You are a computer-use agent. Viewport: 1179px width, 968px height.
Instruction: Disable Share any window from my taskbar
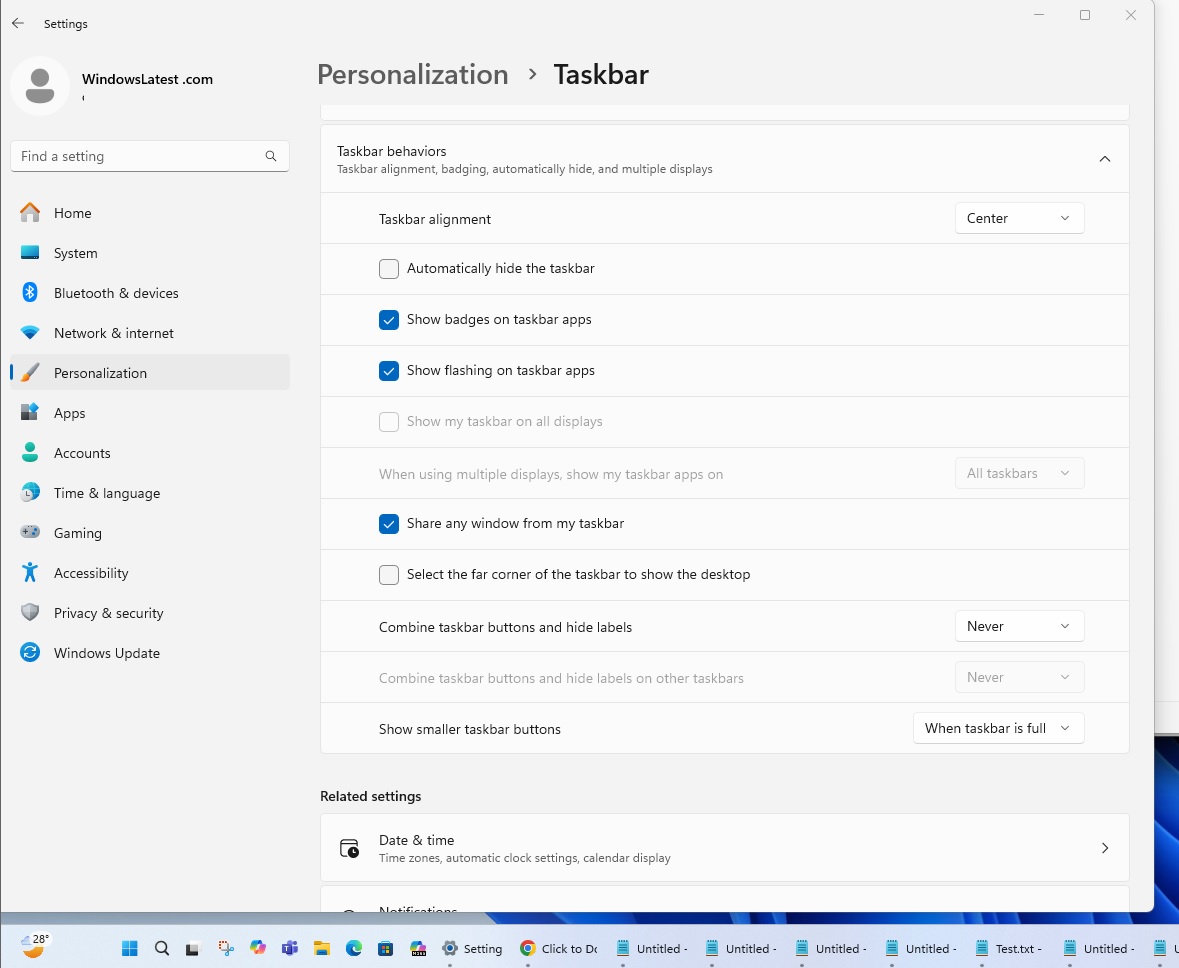(x=389, y=523)
